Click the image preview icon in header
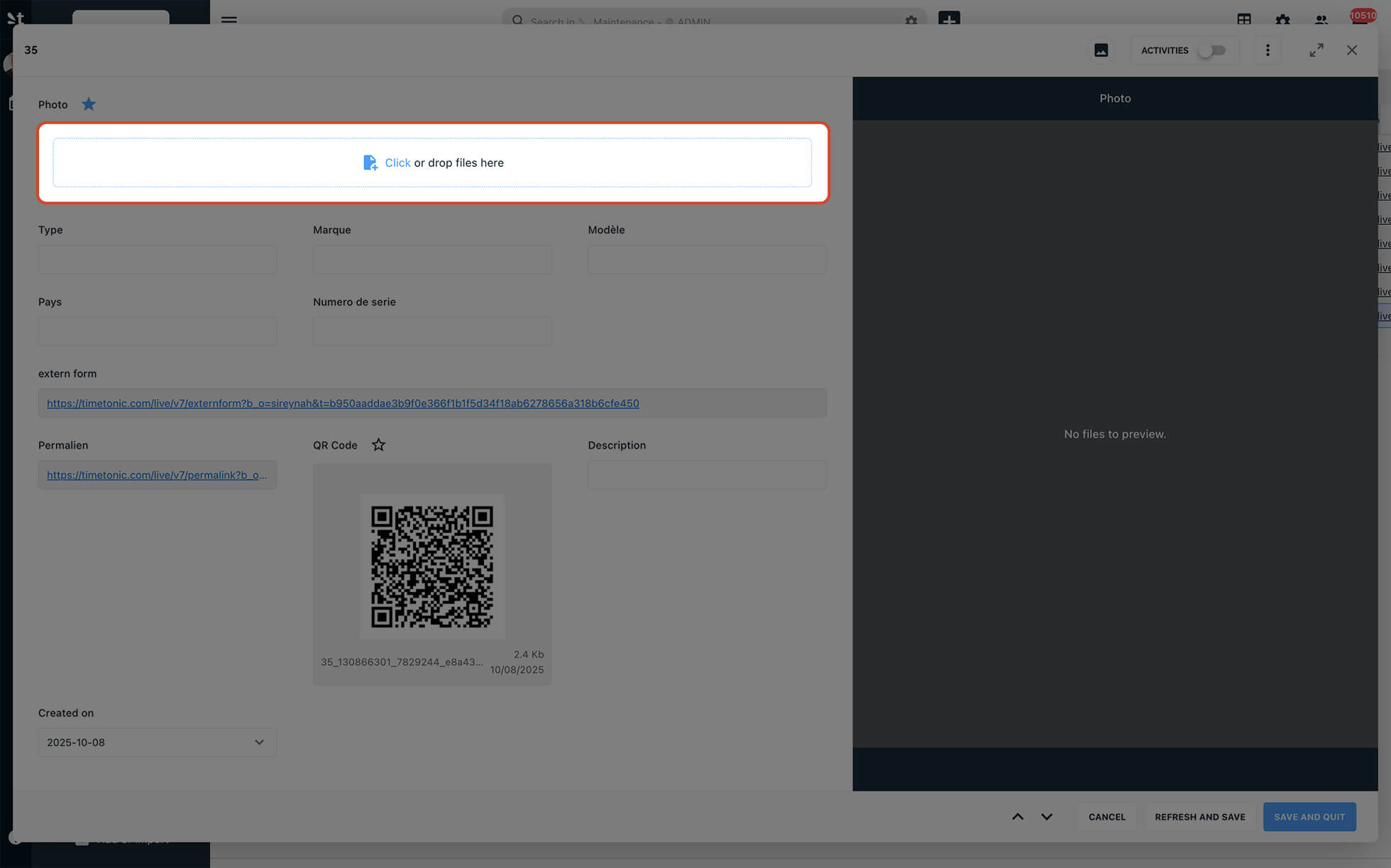This screenshot has width=1391, height=868. 1101,50
